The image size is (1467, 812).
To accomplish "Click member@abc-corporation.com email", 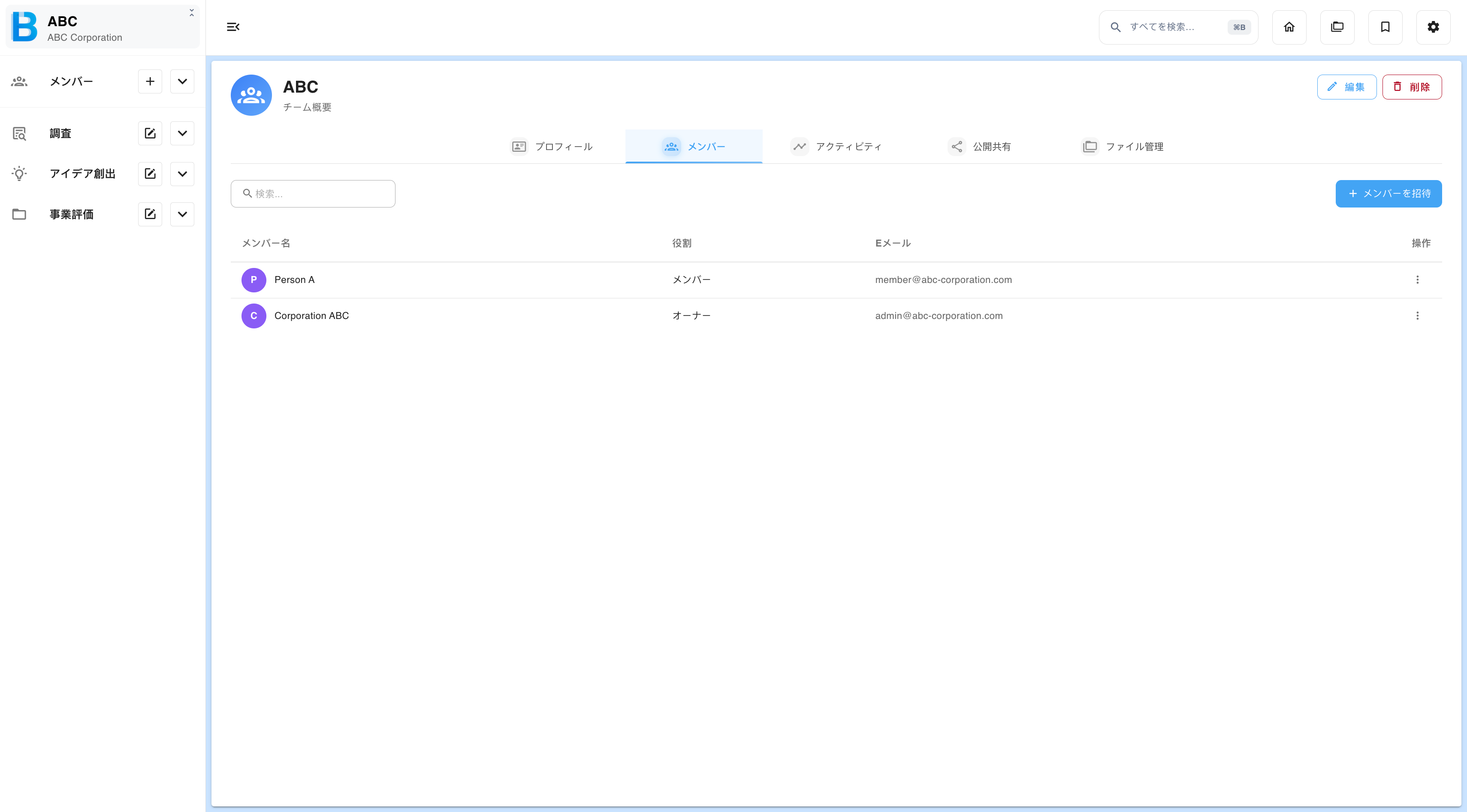I will (x=943, y=280).
